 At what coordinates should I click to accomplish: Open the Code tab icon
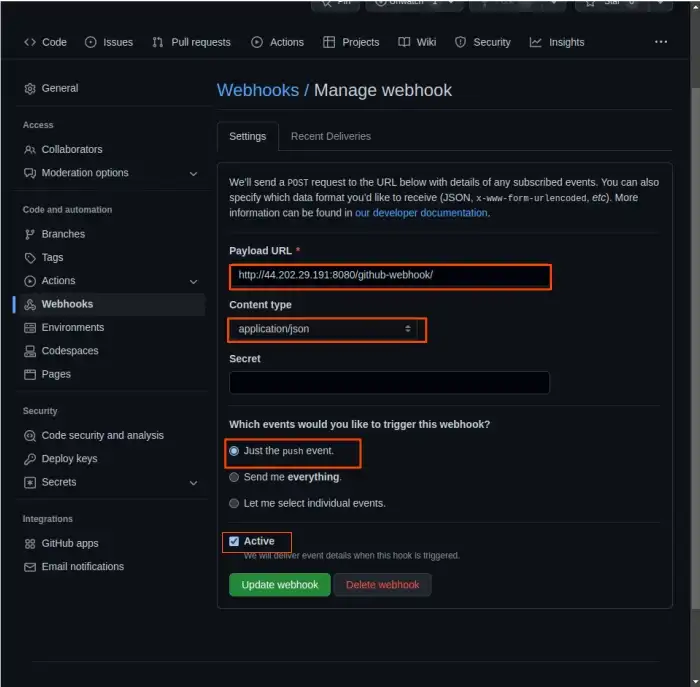coord(30,42)
